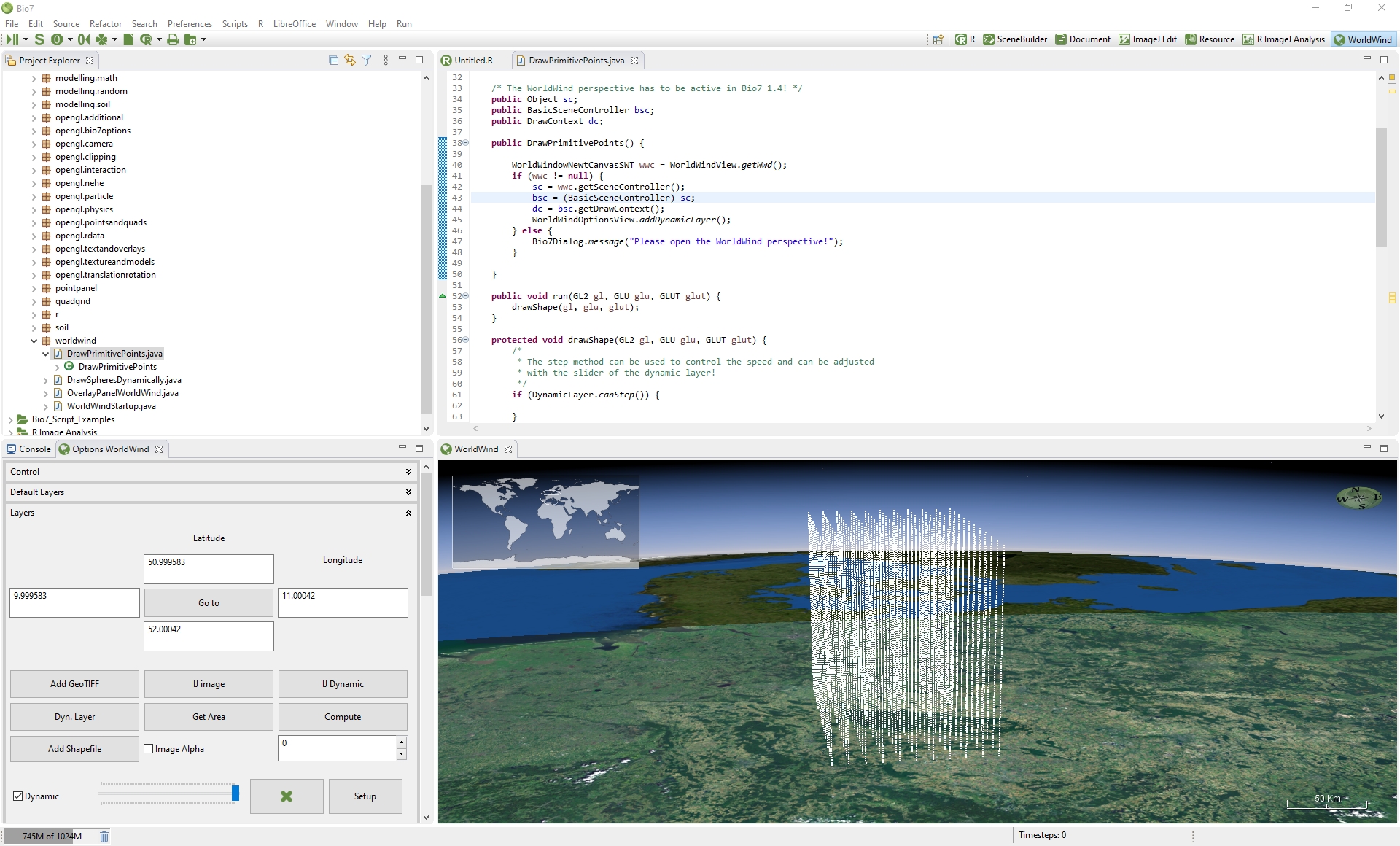The height and width of the screenshot is (846, 1400).
Task: Switch to the Console tab
Action: click(x=29, y=449)
